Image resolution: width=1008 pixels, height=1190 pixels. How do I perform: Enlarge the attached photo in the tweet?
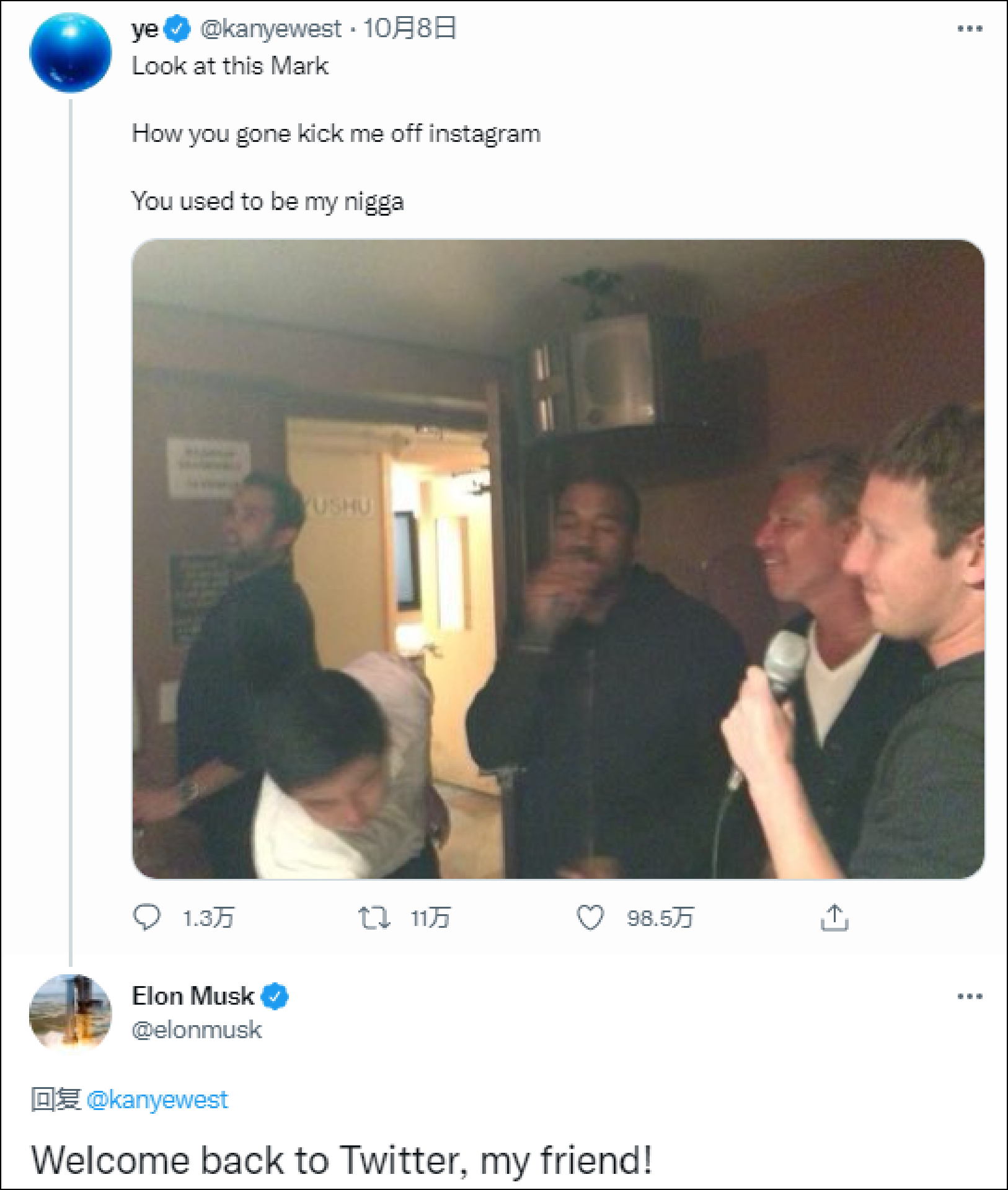(x=558, y=559)
